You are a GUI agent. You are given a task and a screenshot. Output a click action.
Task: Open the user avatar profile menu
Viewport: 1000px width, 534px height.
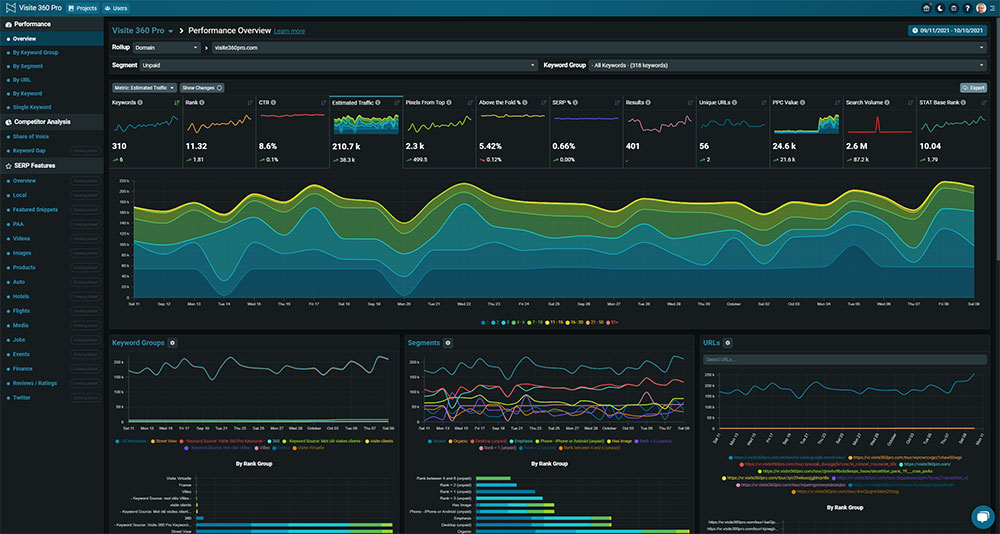(x=981, y=8)
